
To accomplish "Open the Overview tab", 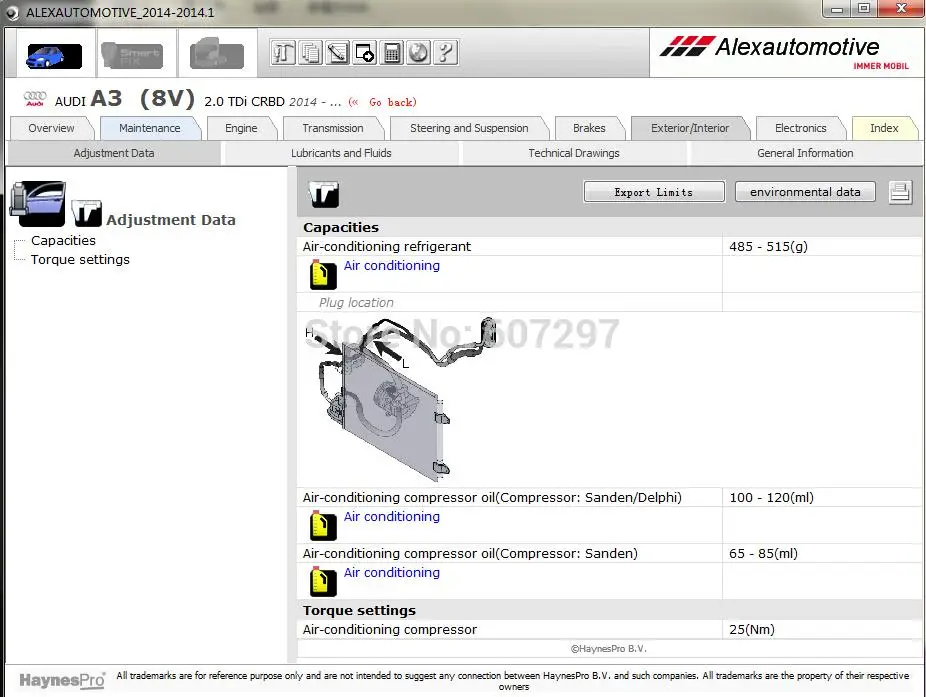I will [51, 128].
